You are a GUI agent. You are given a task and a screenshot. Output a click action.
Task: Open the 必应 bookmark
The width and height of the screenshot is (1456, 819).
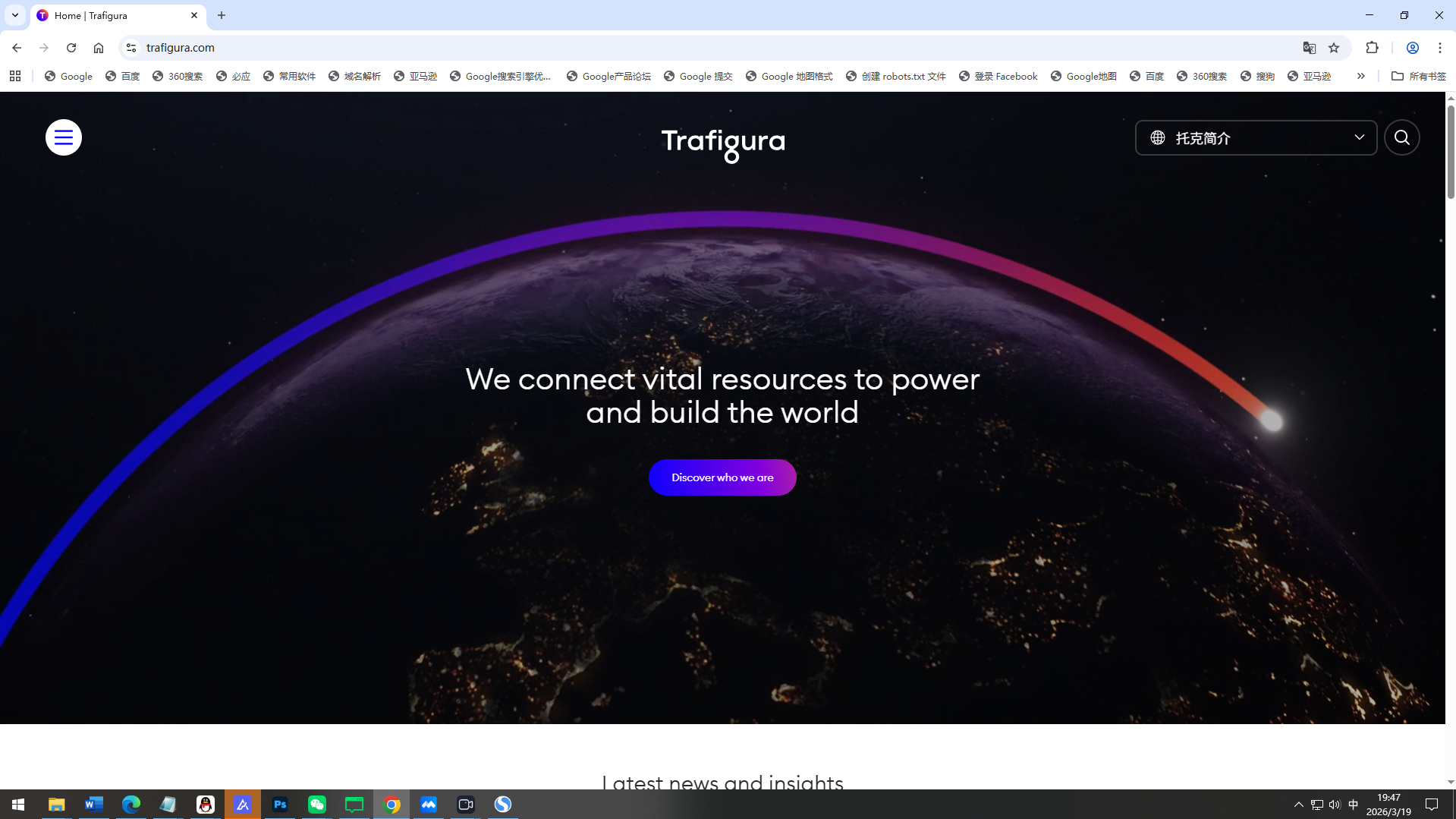[233, 76]
